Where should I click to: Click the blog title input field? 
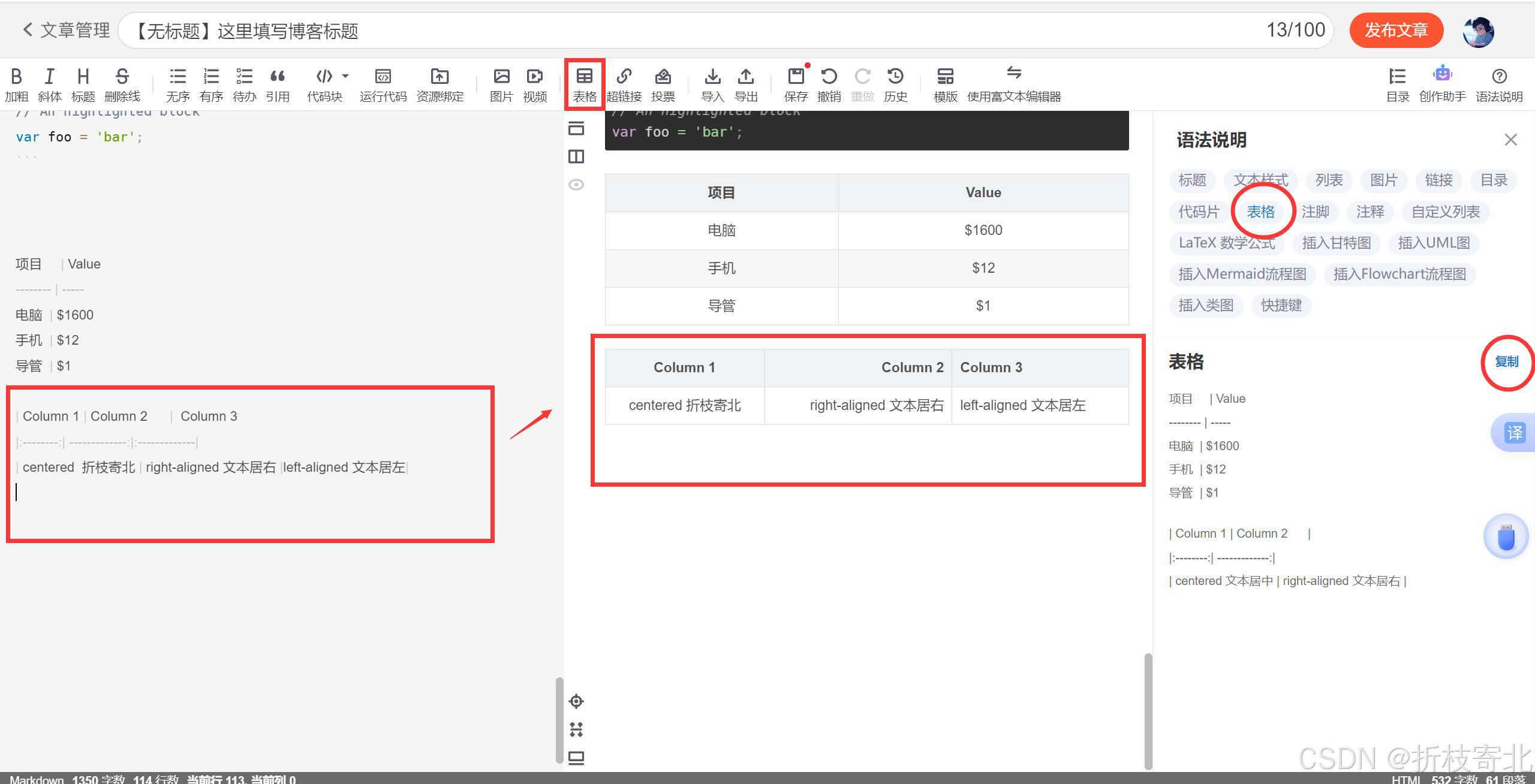tap(726, 31)
